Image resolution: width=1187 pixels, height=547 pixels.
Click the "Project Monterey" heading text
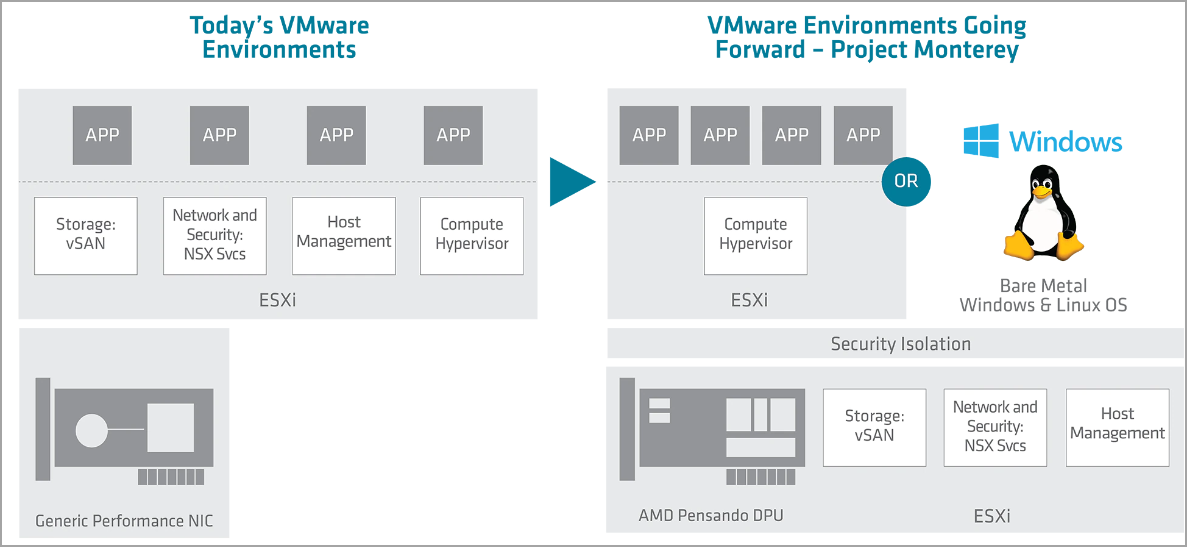point(924,50)
